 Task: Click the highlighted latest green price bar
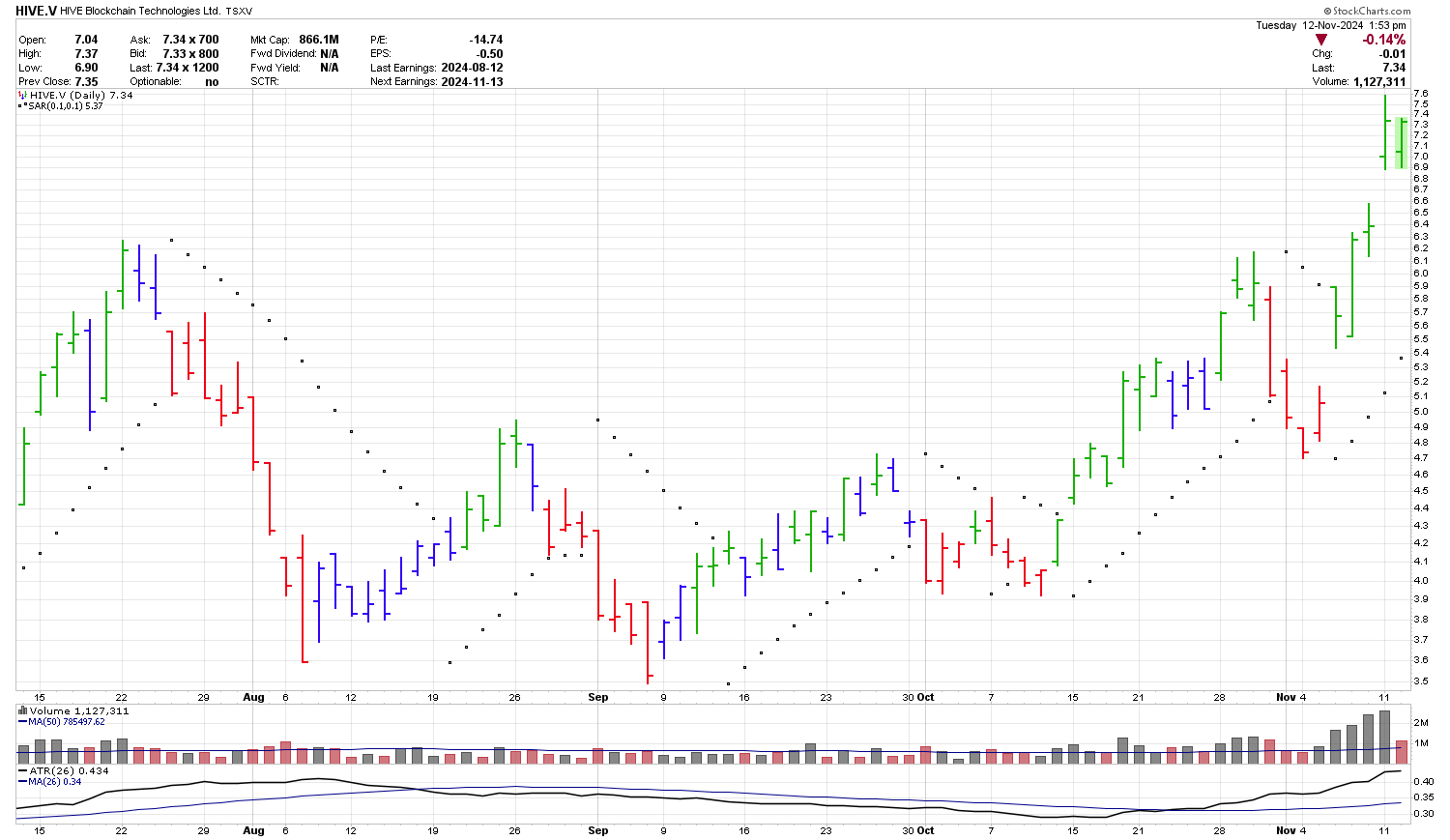pyautogui.click(x=1401, y=142)
